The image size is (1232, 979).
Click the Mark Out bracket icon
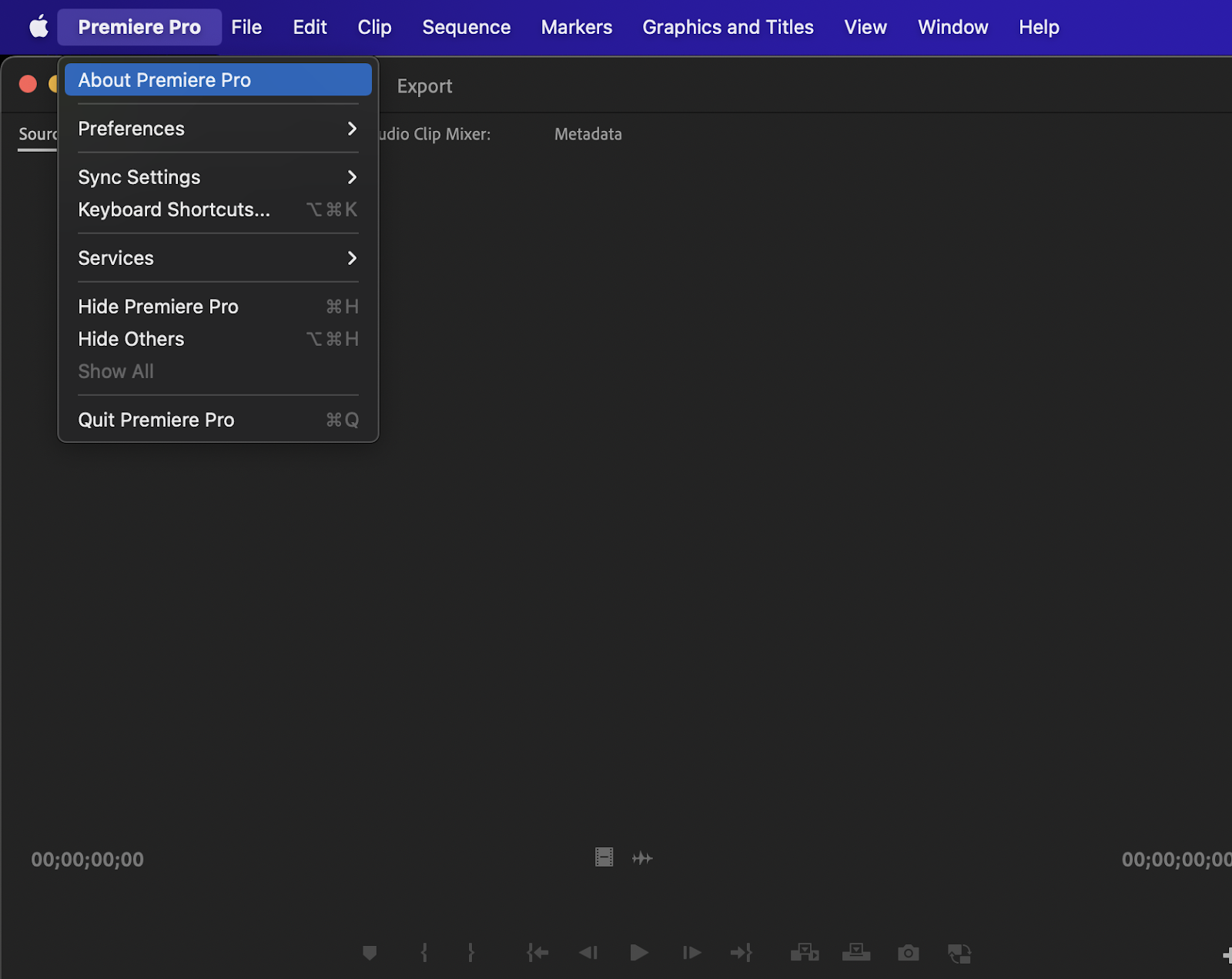tap(471, 953)
